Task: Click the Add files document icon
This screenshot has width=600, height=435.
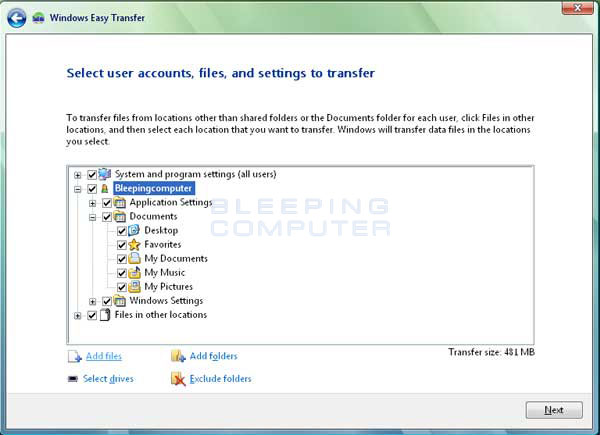Action: (x=75, y=356)
